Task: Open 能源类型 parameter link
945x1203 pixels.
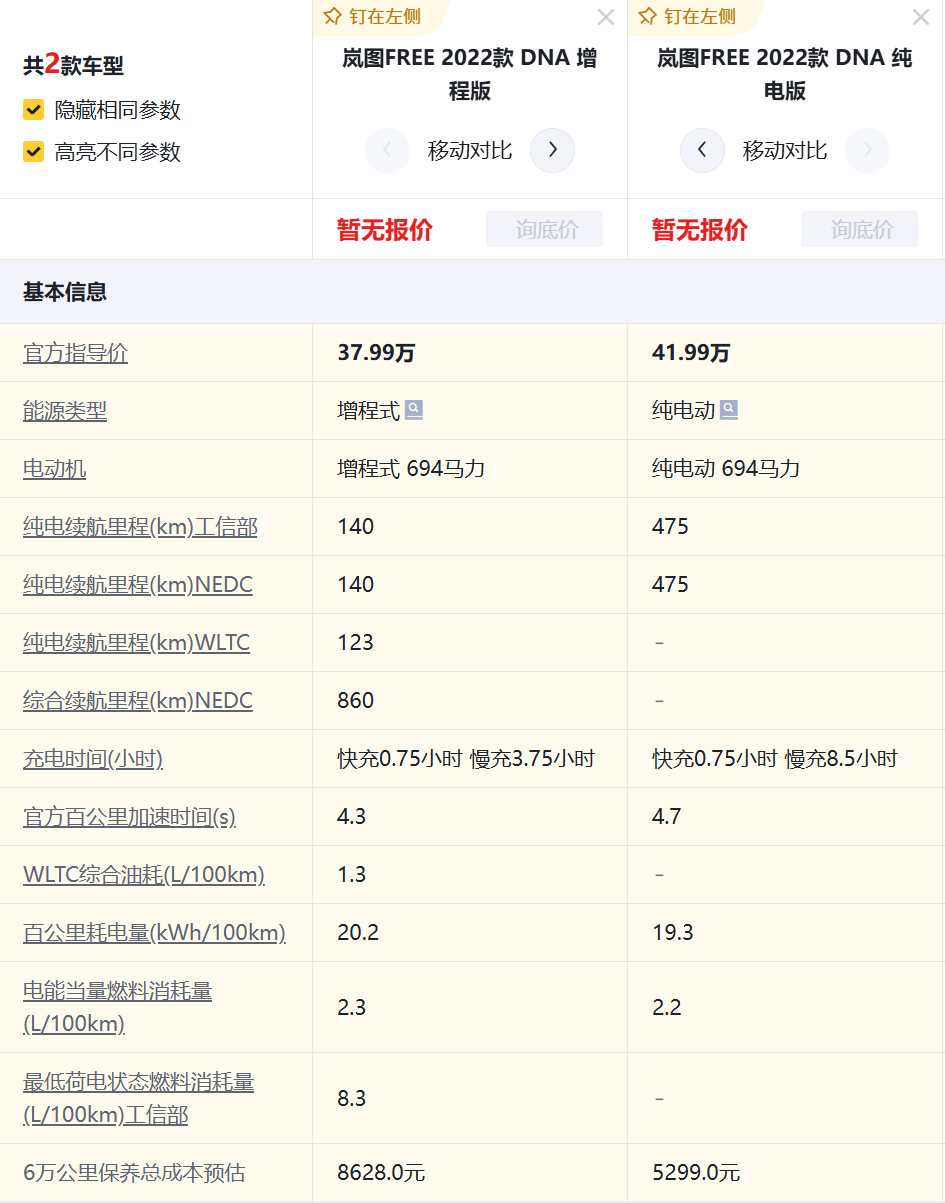Action: 65,411
